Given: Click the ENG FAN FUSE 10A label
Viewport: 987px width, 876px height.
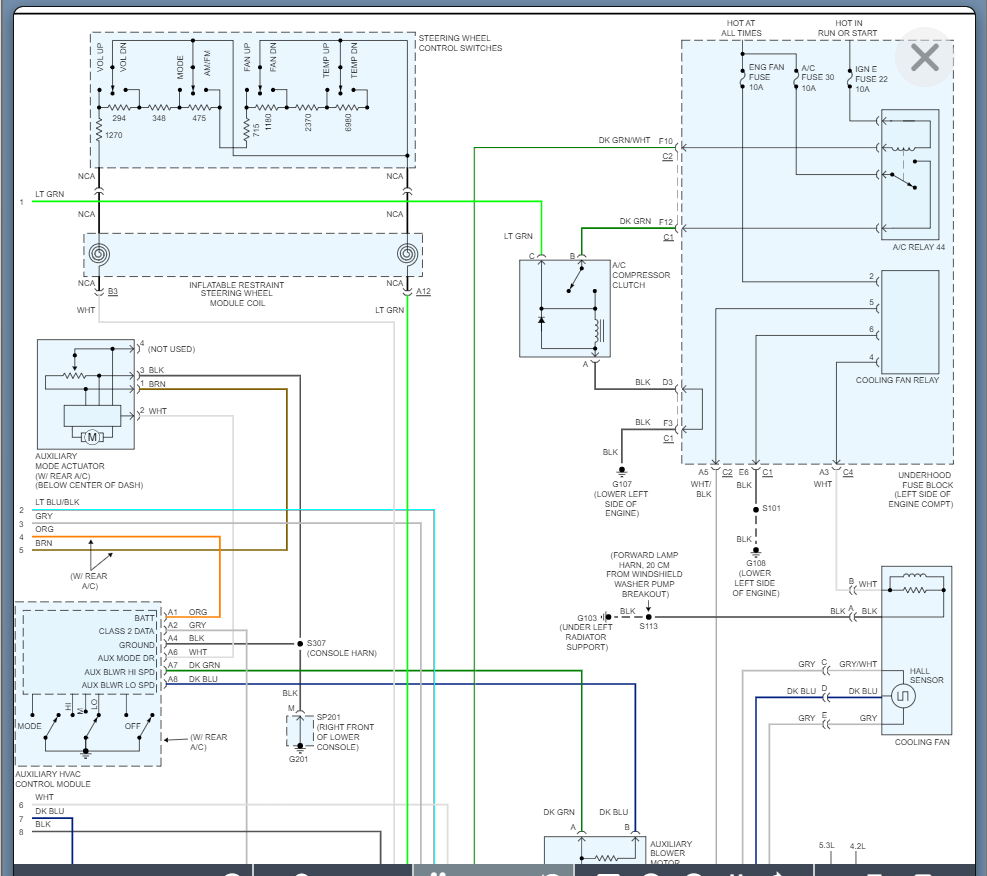Looking at the screenshot, I should point(761,77).
